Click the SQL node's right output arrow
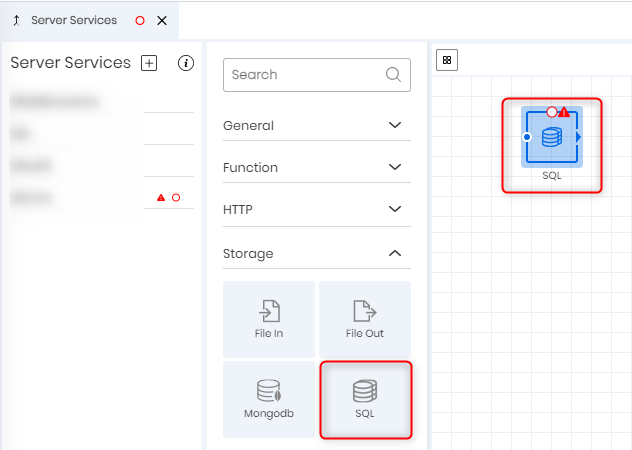Image resolution: width=632 pixels, height=450 pixels. pos(578,137)
